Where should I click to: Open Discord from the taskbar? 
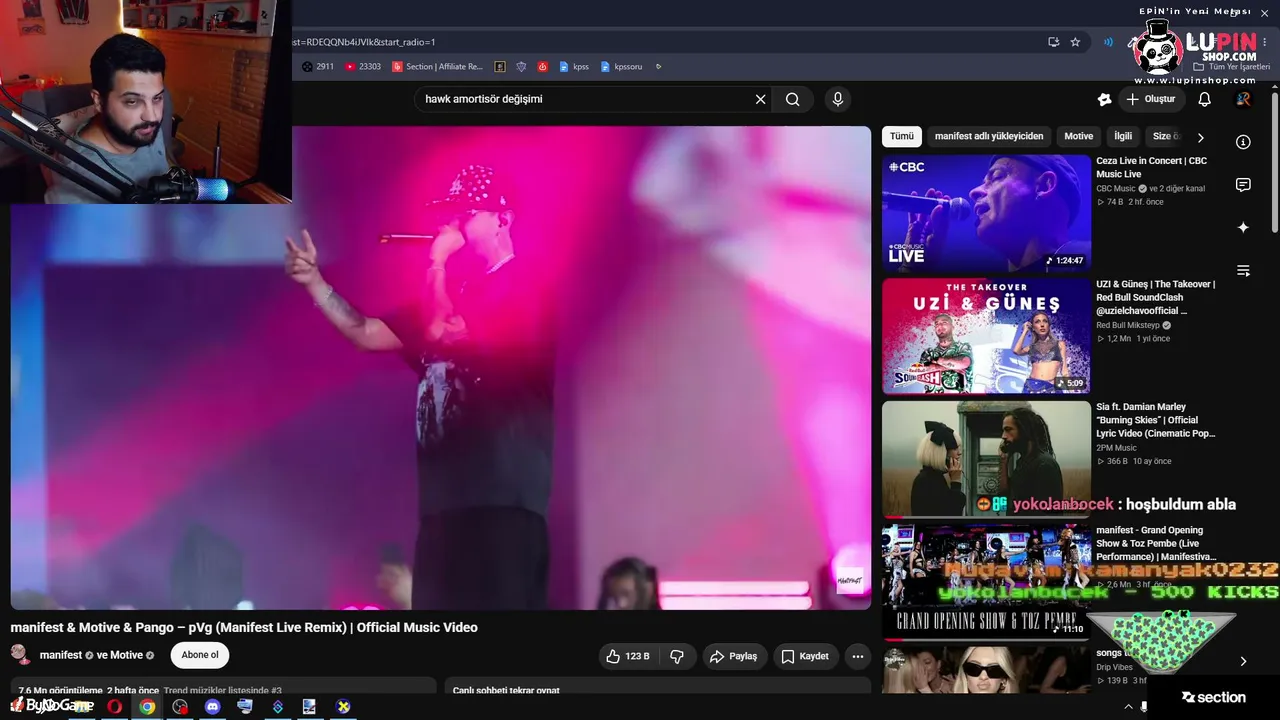pyautogui.click(x=212, y=706)
